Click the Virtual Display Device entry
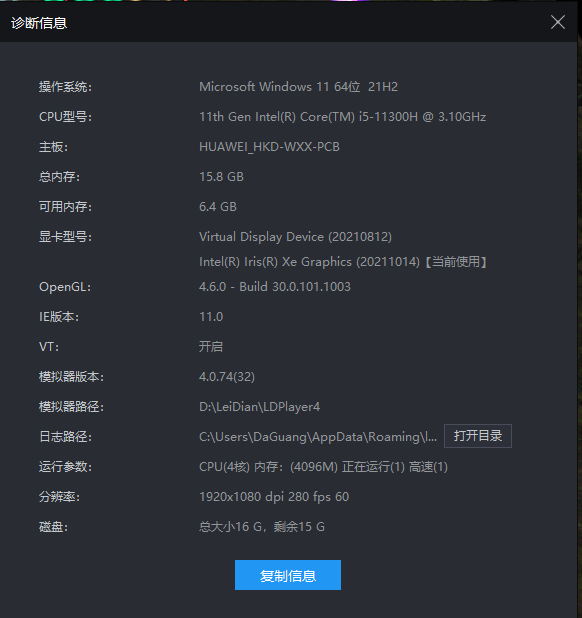This screenshot has width=582, height=618. pos(295,236)
